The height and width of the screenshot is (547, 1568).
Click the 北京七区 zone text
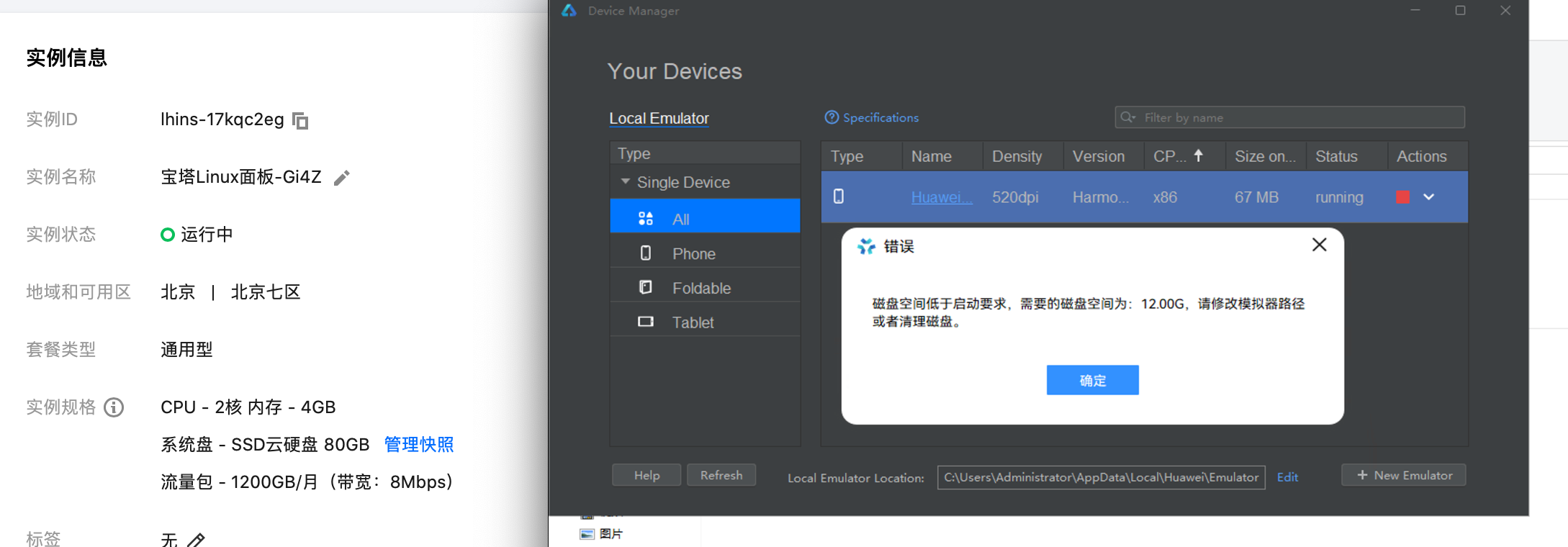tap(266, 292)
